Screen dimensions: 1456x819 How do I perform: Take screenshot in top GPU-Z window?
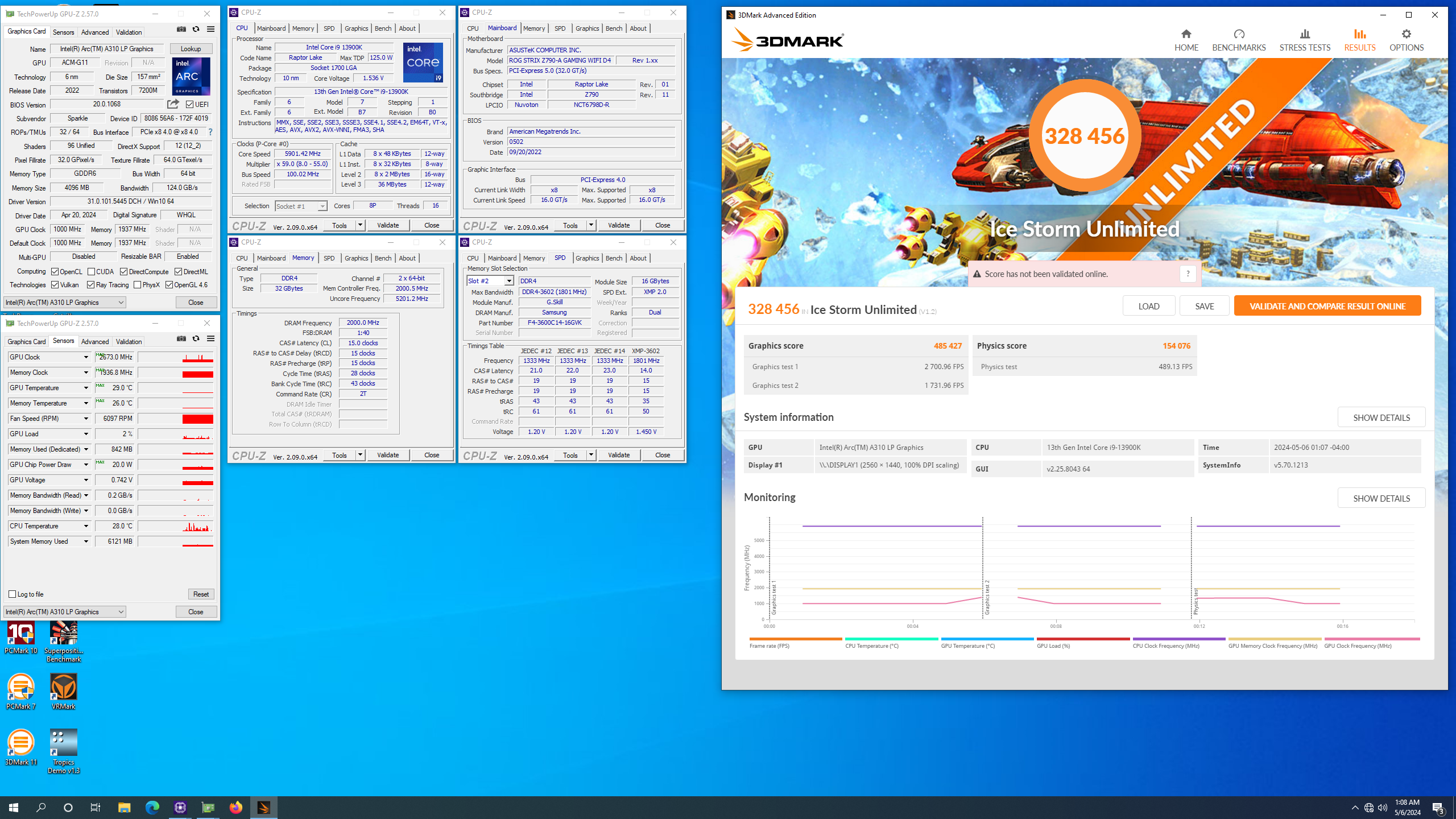[x=181, y=29]
